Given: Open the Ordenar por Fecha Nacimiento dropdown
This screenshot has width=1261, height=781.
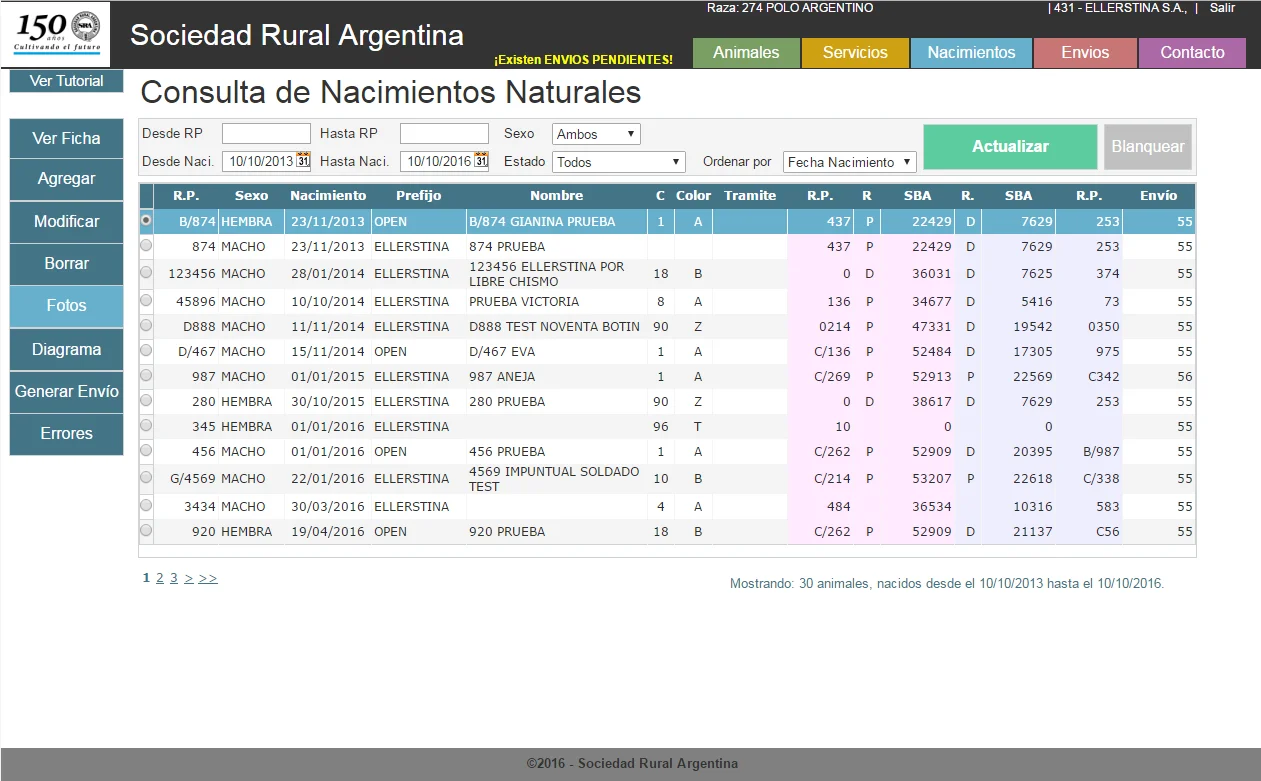Looking at the screenshot, I should 849,162.
